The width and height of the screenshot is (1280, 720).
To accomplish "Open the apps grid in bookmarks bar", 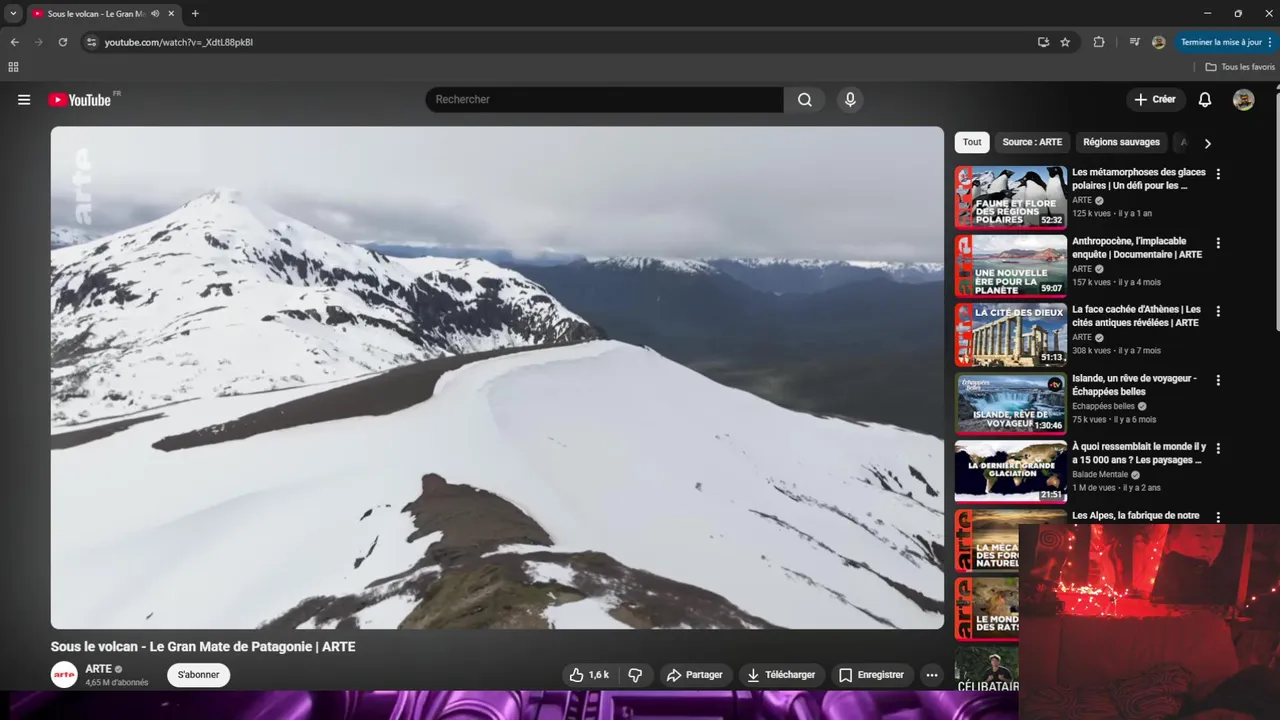I will tap(13, 67).
